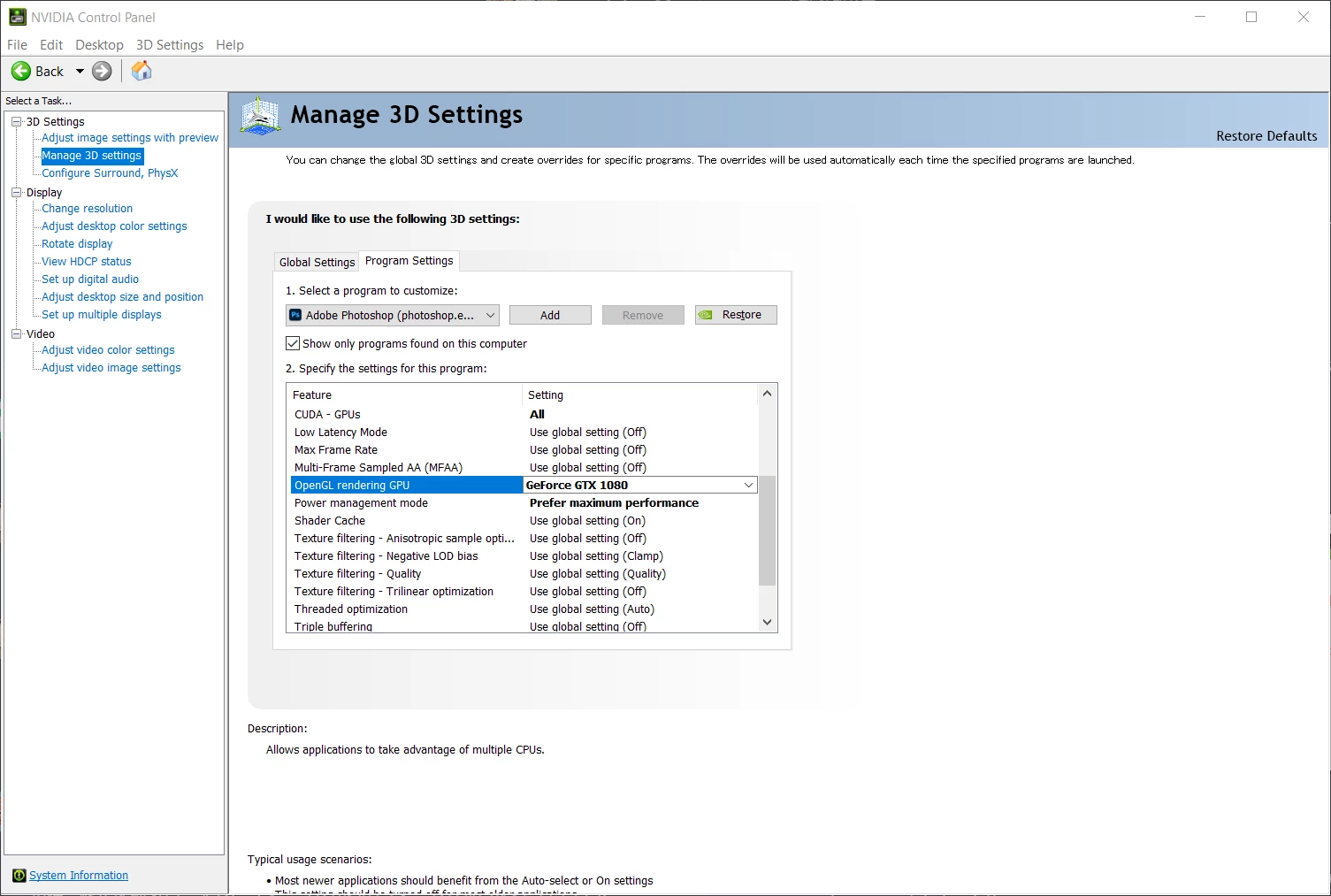This screenshot has height=896, width=1331.
Task: Select Texture filtering - Negative LOD bias row
Action: coord(524,555)
